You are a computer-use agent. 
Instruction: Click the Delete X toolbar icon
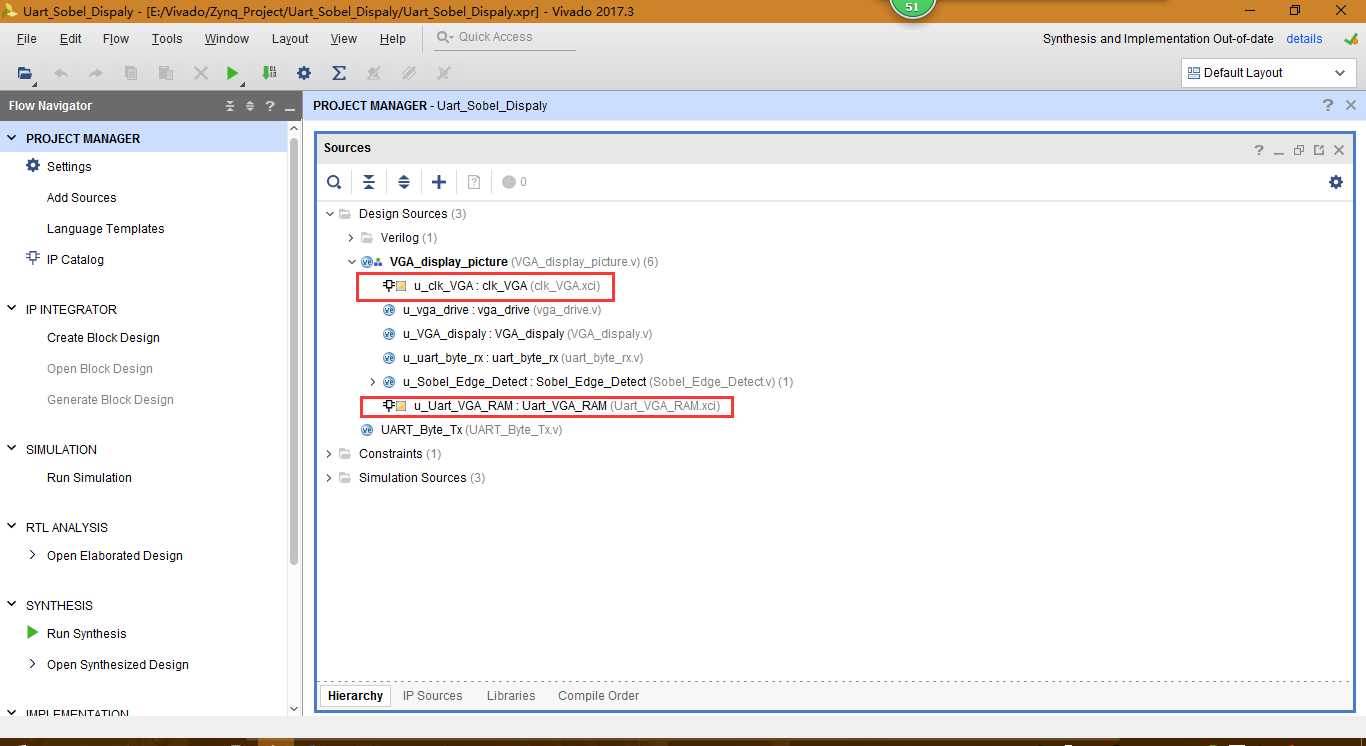tap(200, 73)
